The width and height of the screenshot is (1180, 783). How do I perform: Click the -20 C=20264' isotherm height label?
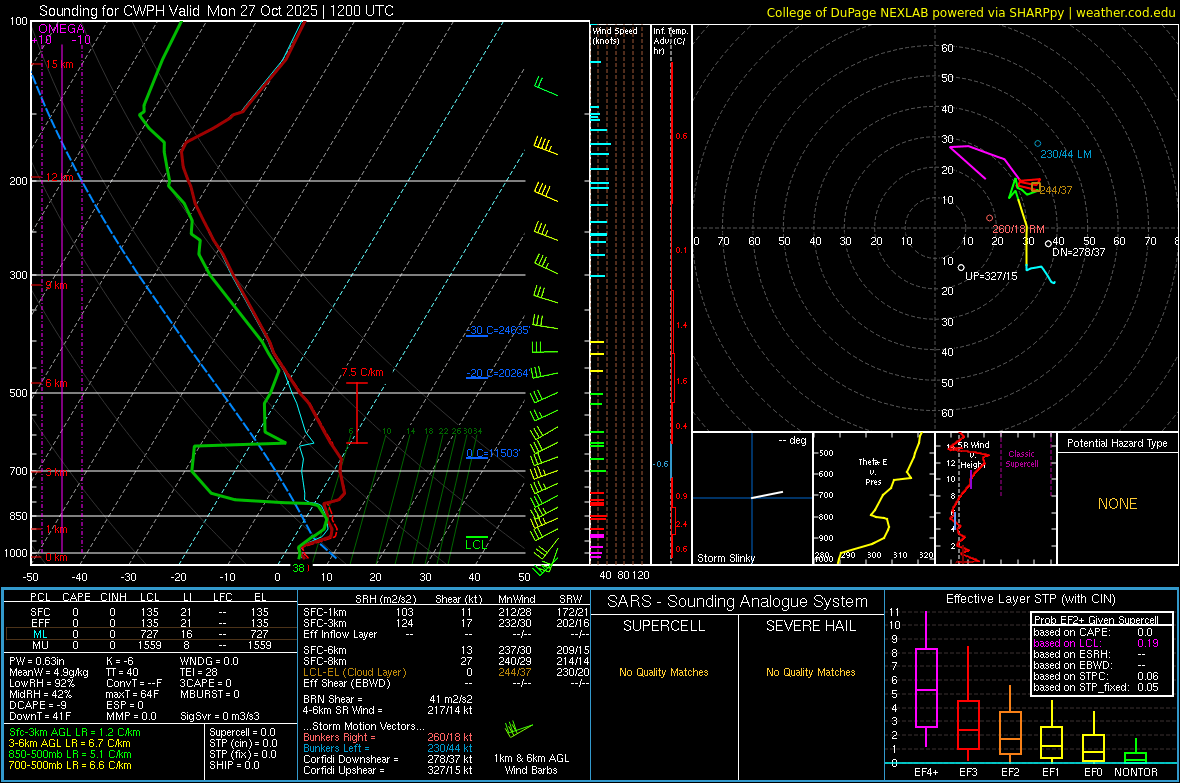[497, 373]
